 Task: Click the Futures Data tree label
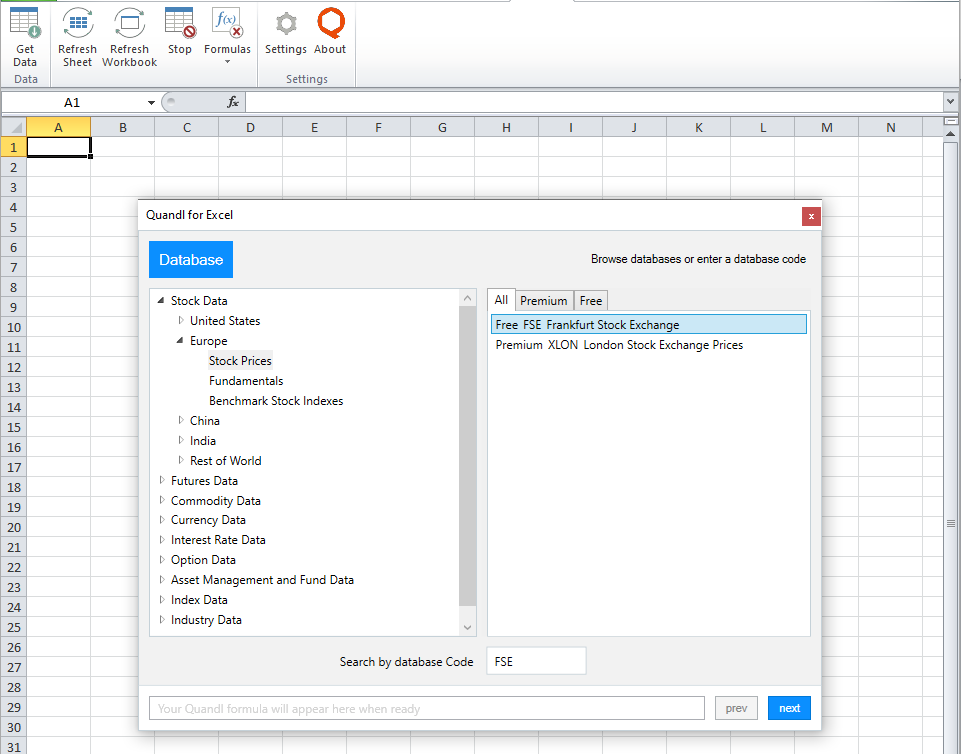(x=204, y=481)
